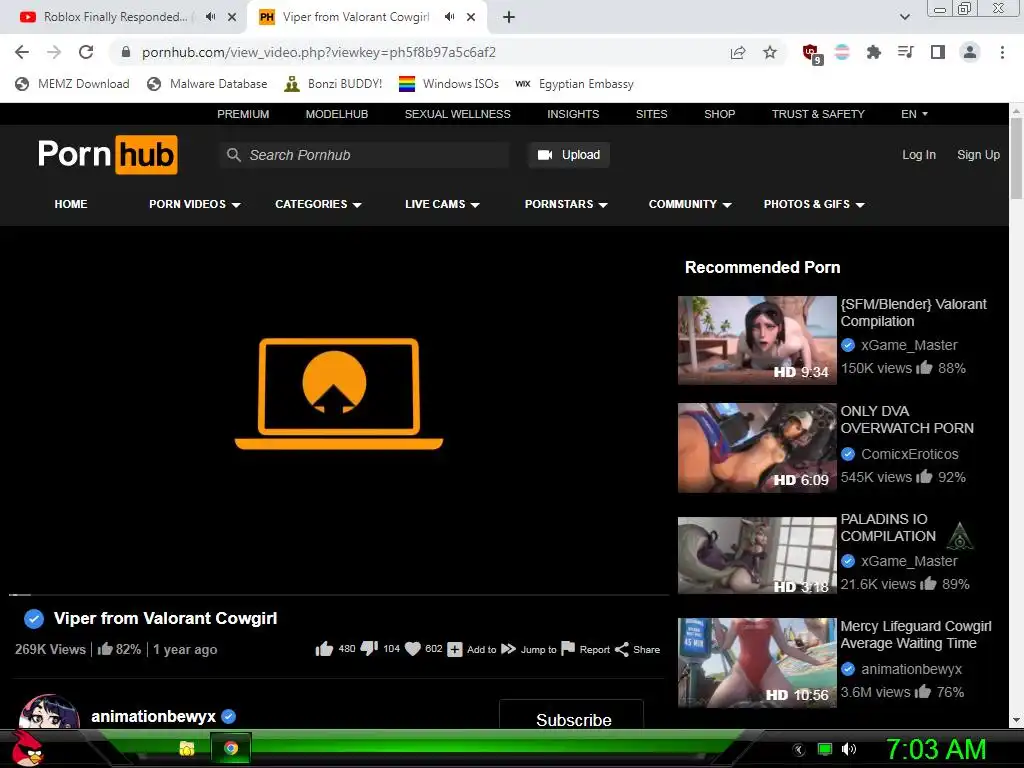Click the page vertical scrollbar thumb
This screenshot has height=768, width=1024.
tap(1017, 159)
